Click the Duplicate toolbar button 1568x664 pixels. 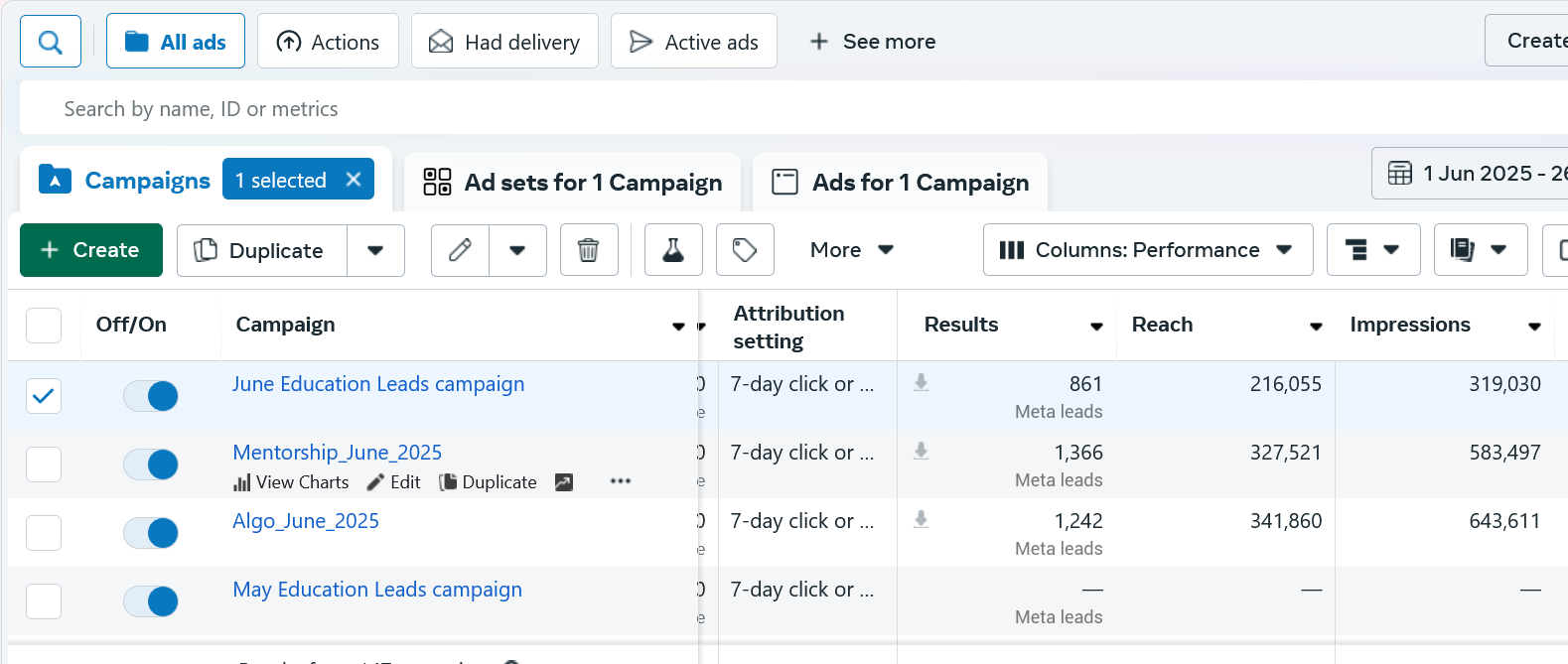click(262, 250)
